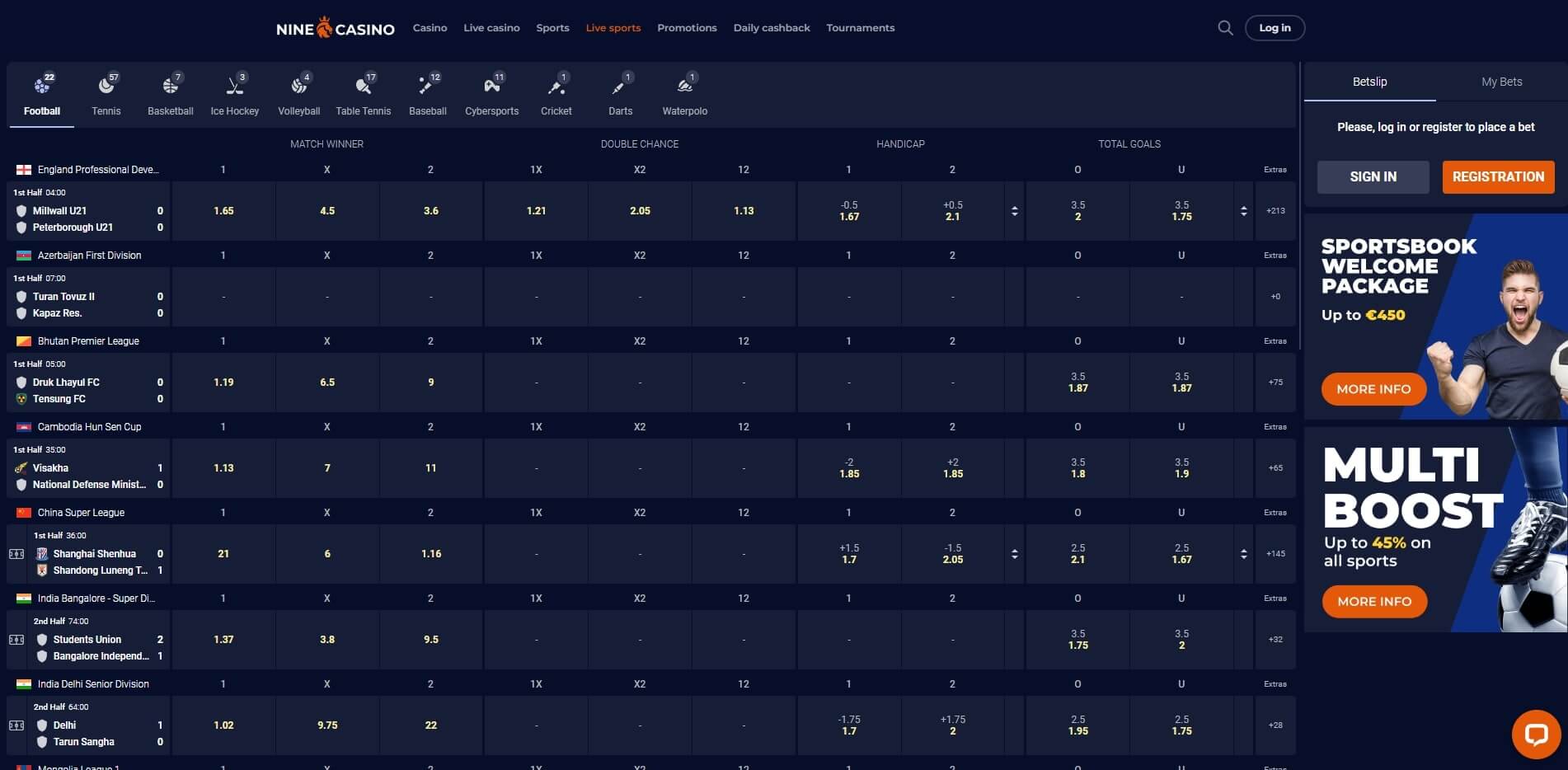The height and width of the screenshot is (770, 1568).
Task: Expand handicap lines for Millwall U21 match
Action: click(x=1014, y=211)
